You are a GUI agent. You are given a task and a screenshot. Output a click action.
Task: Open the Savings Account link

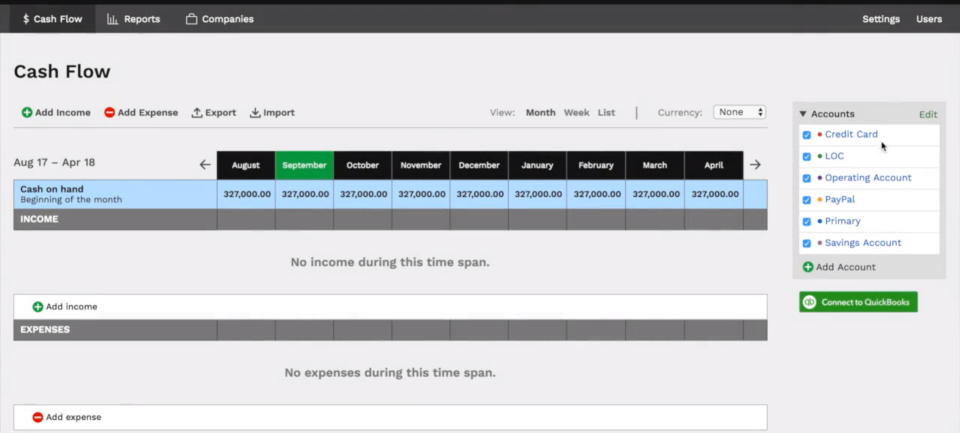pyautogui.click(x=863, y=243)
